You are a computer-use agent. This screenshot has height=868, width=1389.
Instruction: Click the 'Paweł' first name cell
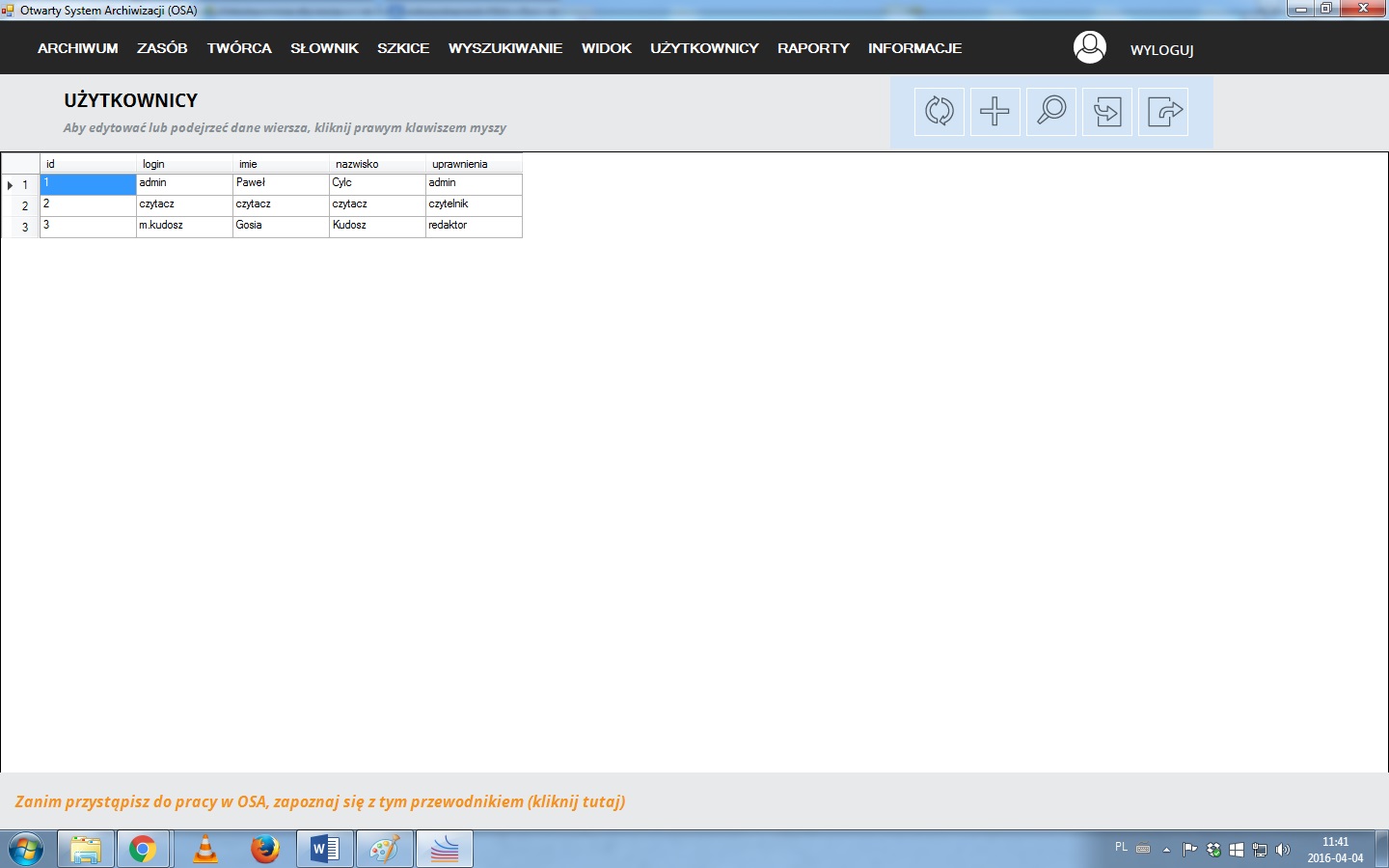[281, 184]
